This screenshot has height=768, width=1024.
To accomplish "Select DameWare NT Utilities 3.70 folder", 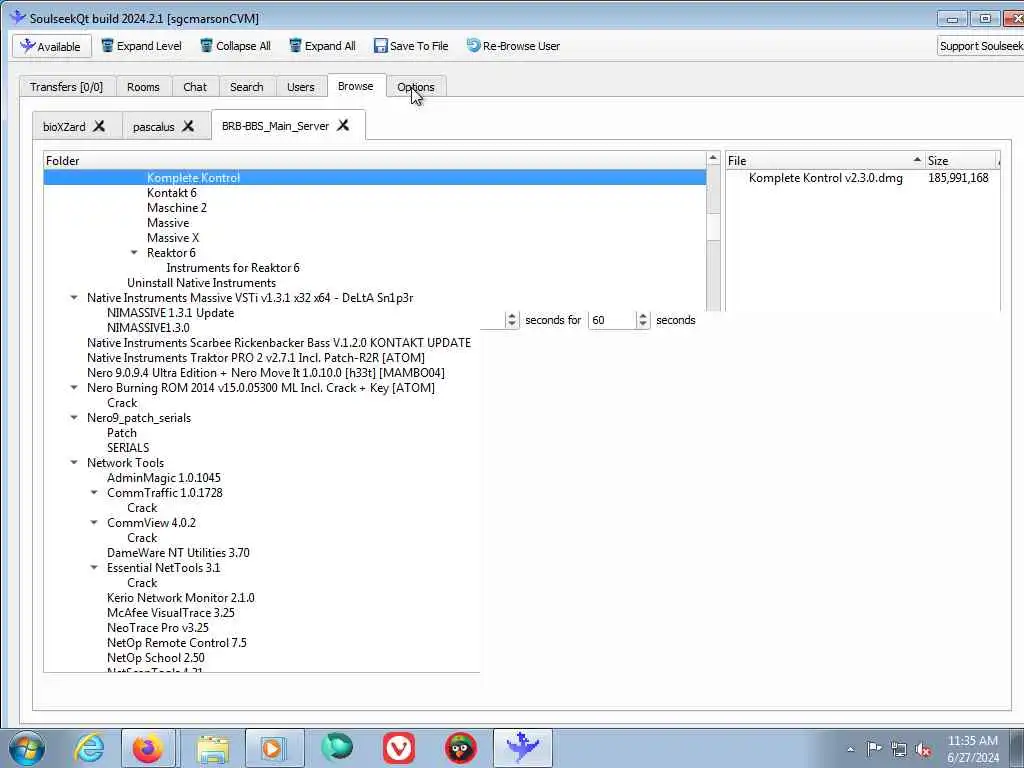I will (x=178, y=553).
